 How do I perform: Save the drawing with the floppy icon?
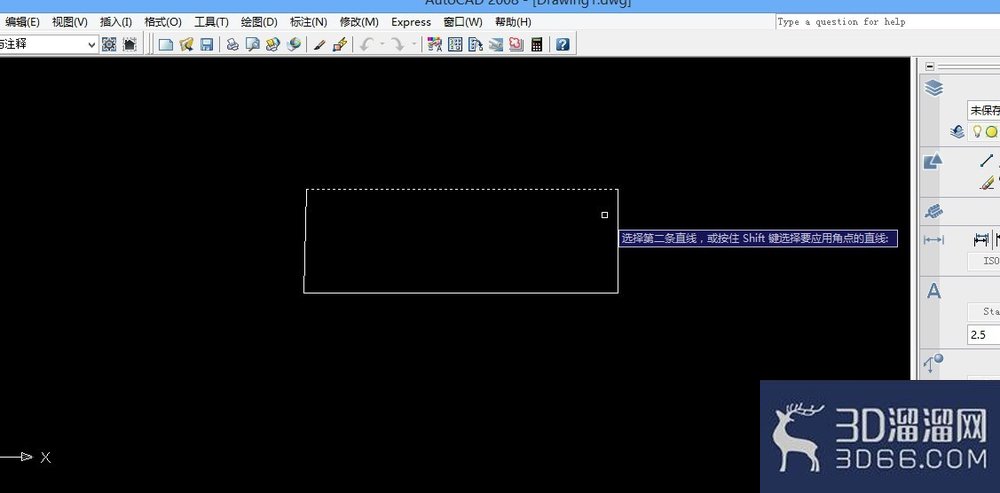[207, 44]
